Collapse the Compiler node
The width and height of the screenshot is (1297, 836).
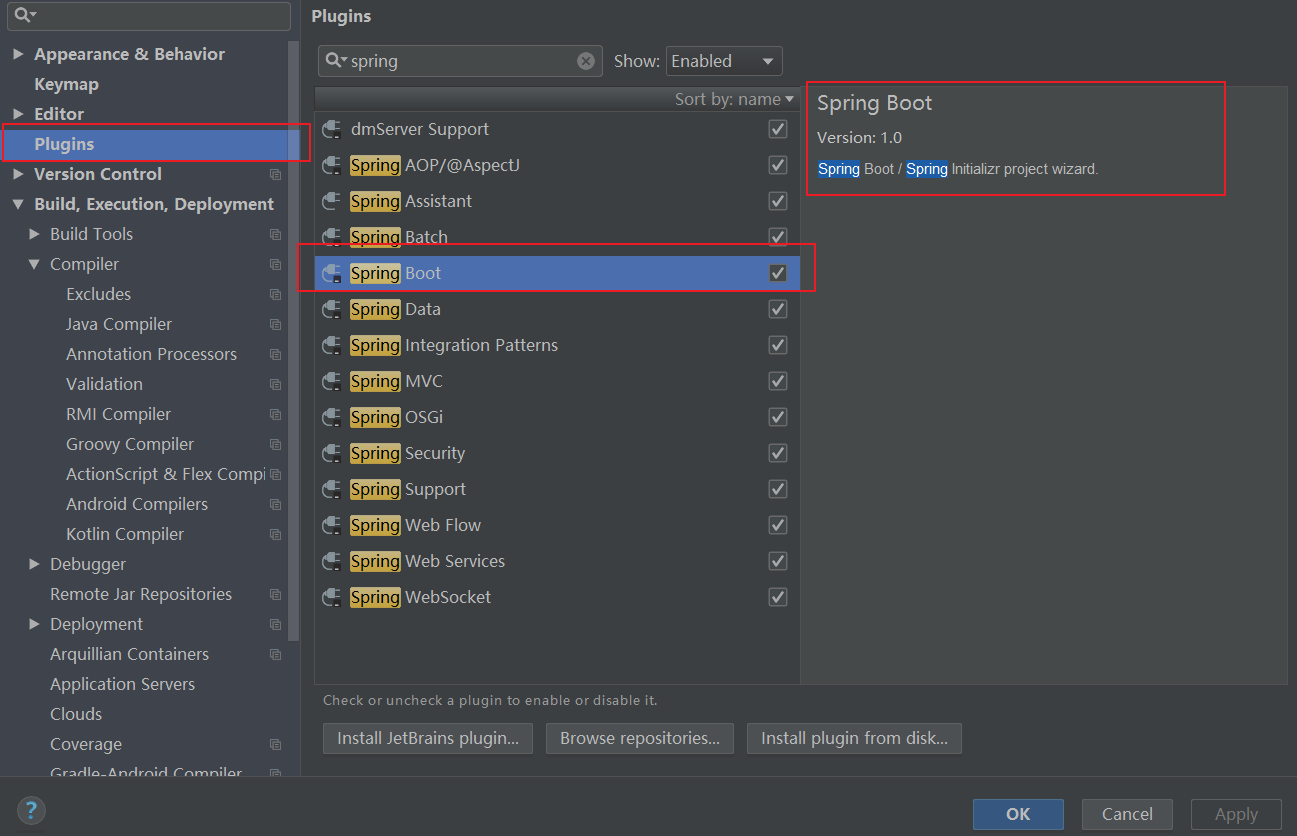[35, 264]
